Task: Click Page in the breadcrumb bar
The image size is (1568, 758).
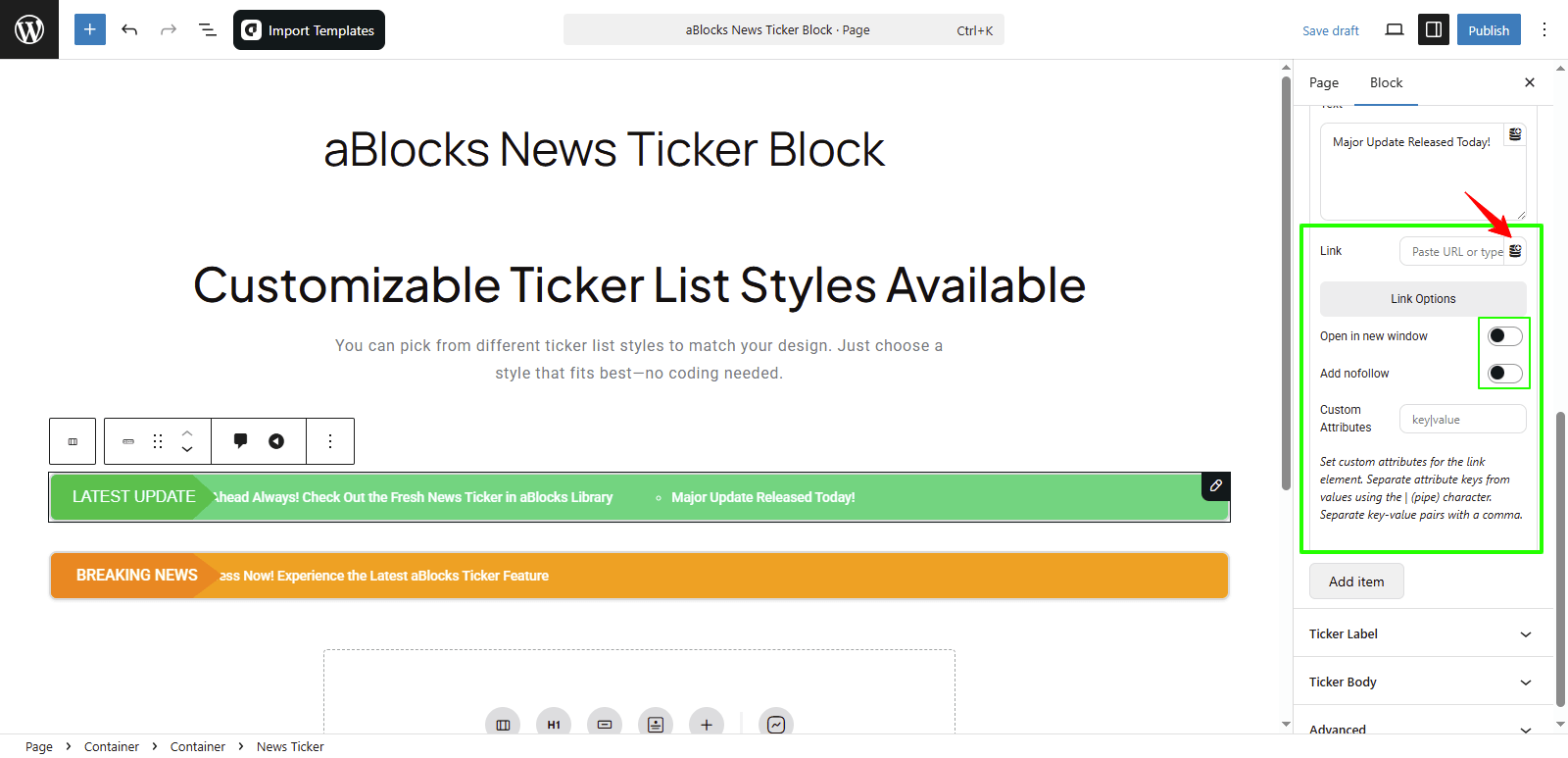Action: coord(39,747)
